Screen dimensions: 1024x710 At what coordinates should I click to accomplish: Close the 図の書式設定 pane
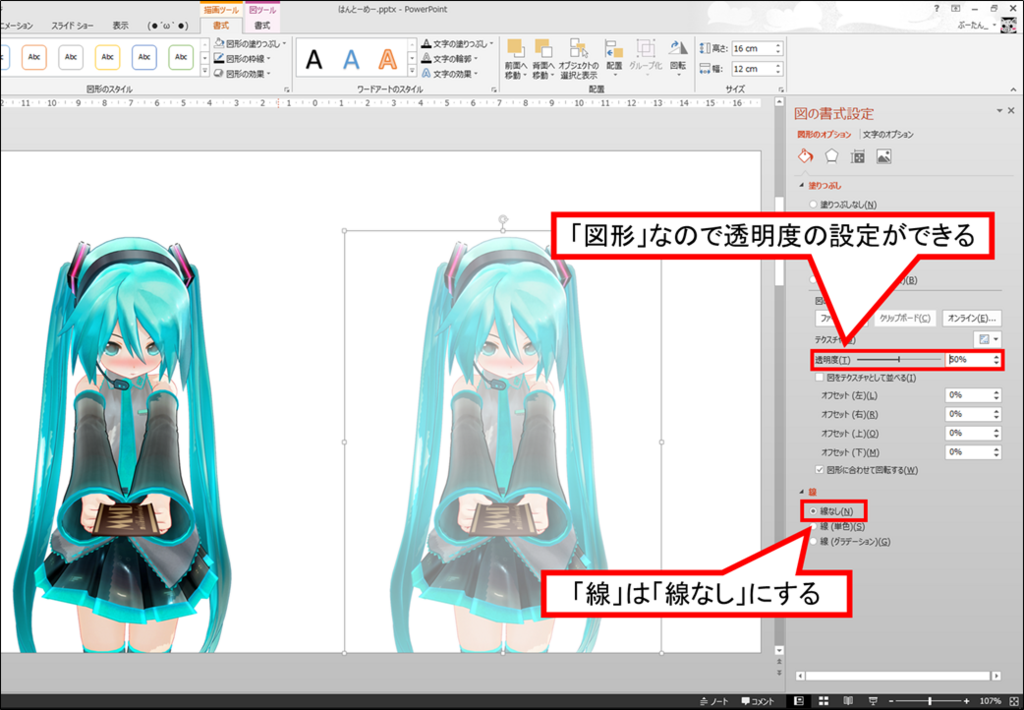click(x=1011, y=111)
